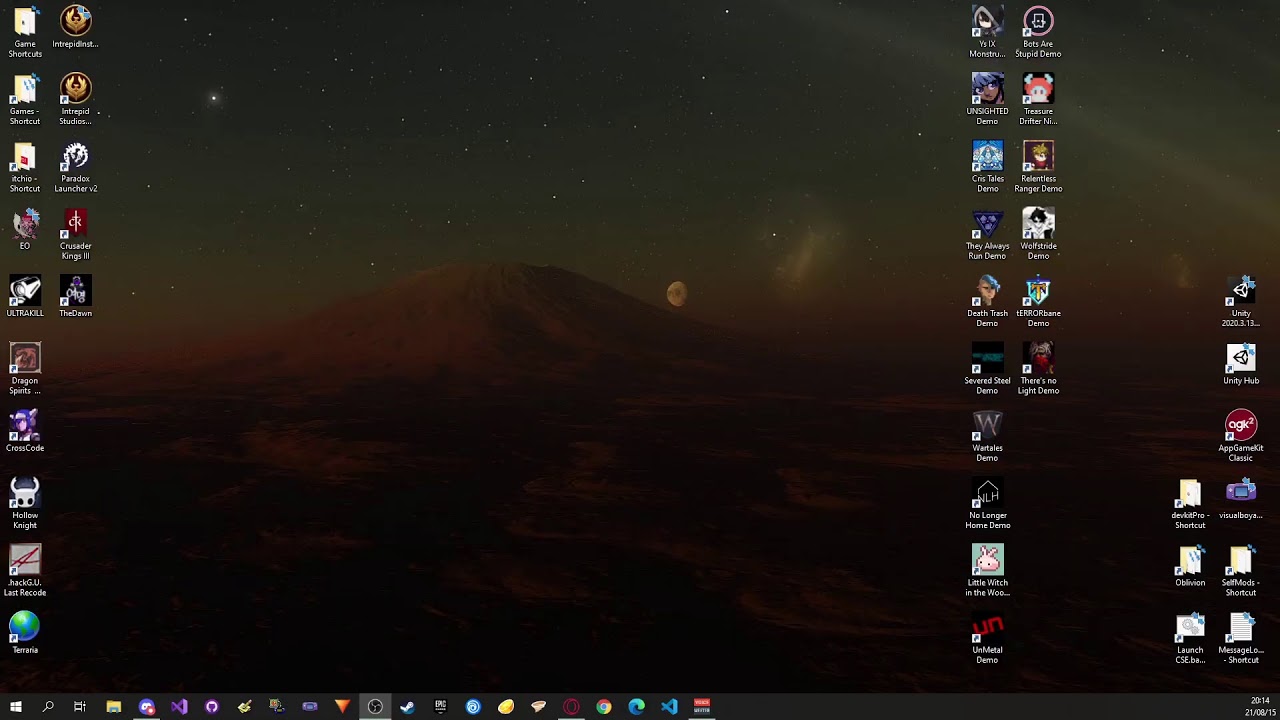Screen dimensions: 1280x720
Task: Select the Death Trash Demo icon
Action: coord(987,301)
